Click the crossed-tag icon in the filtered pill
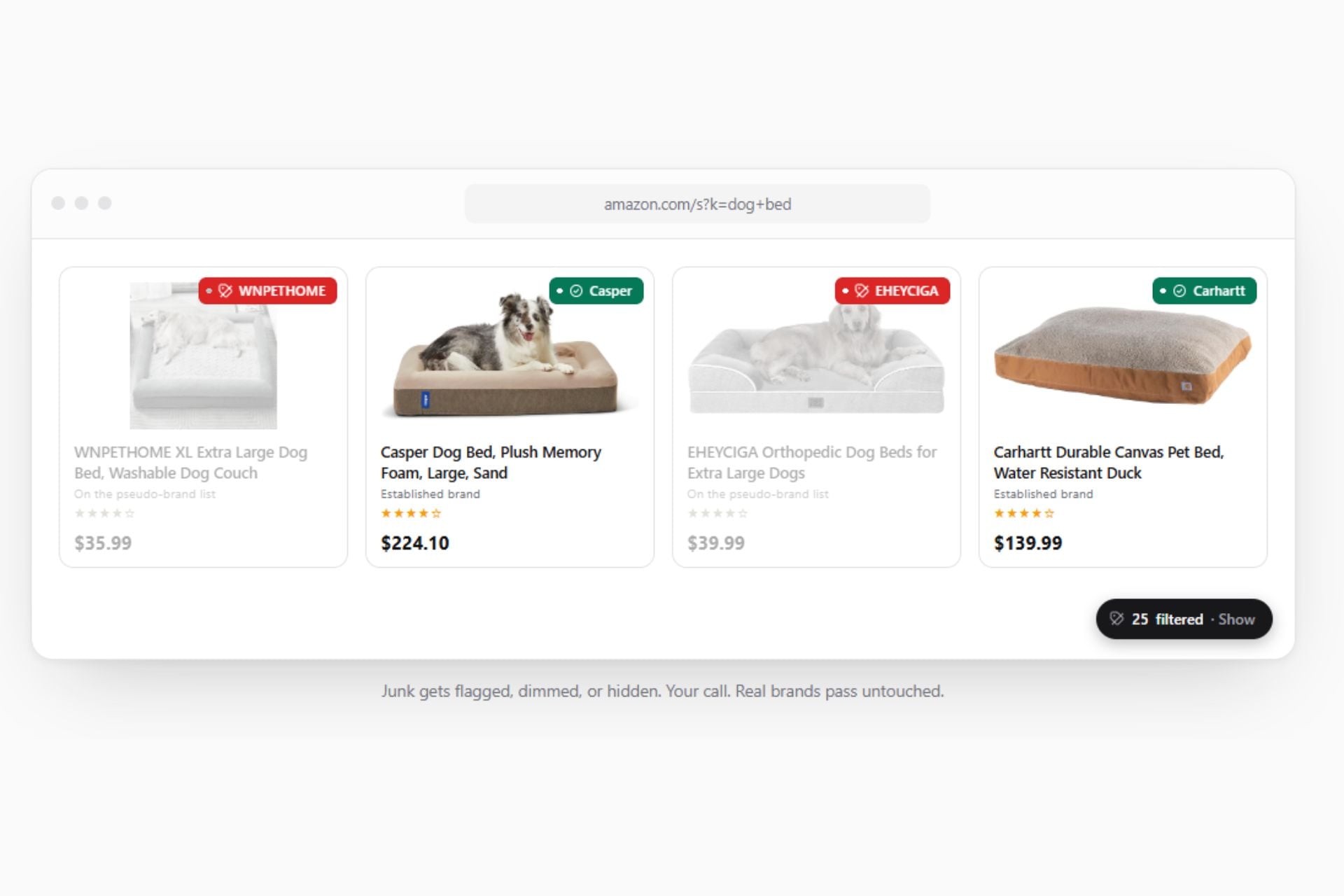1344x896 pixels. click(1116, 619)
